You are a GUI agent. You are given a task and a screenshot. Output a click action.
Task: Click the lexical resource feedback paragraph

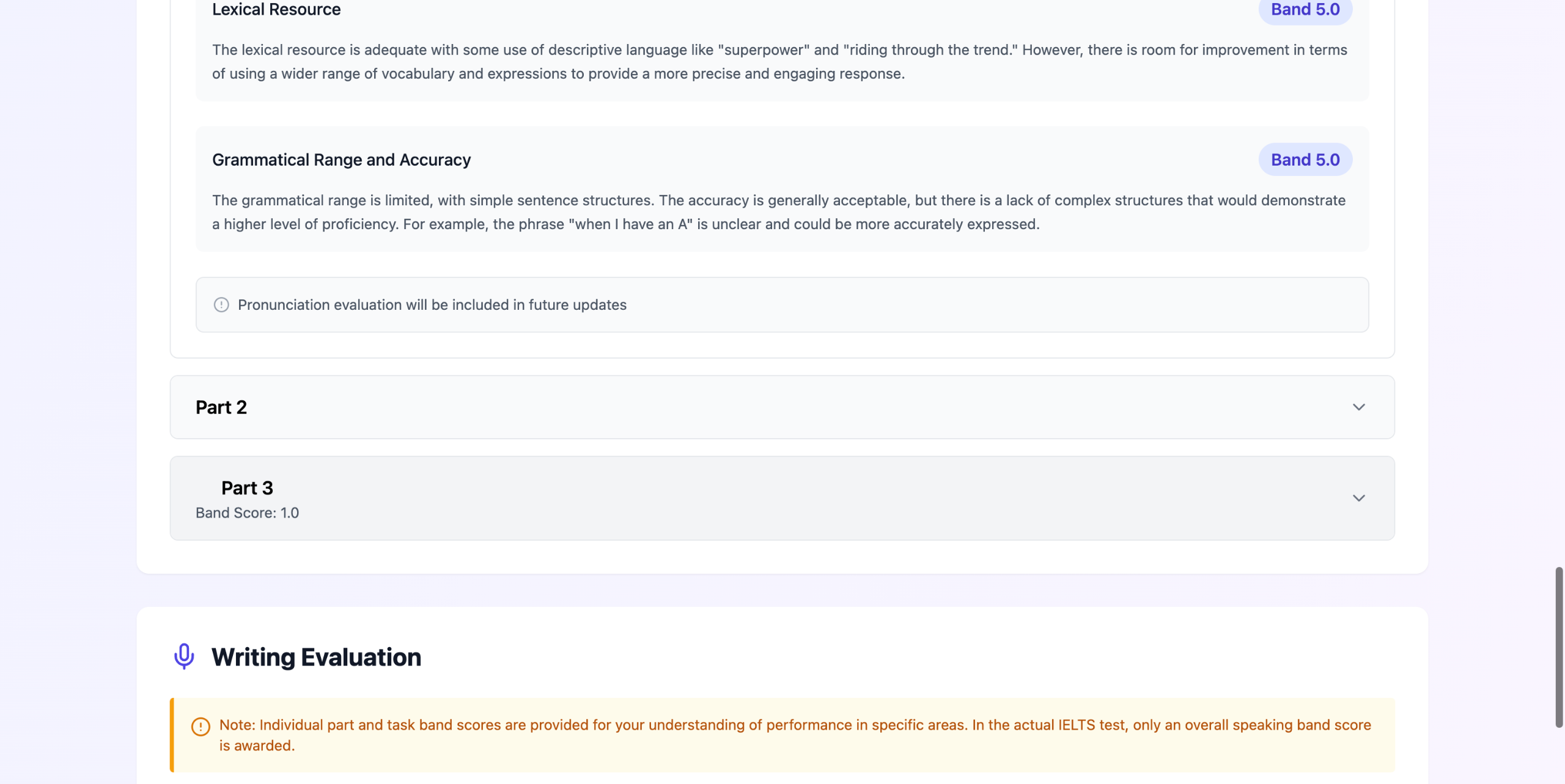point(779,62)
